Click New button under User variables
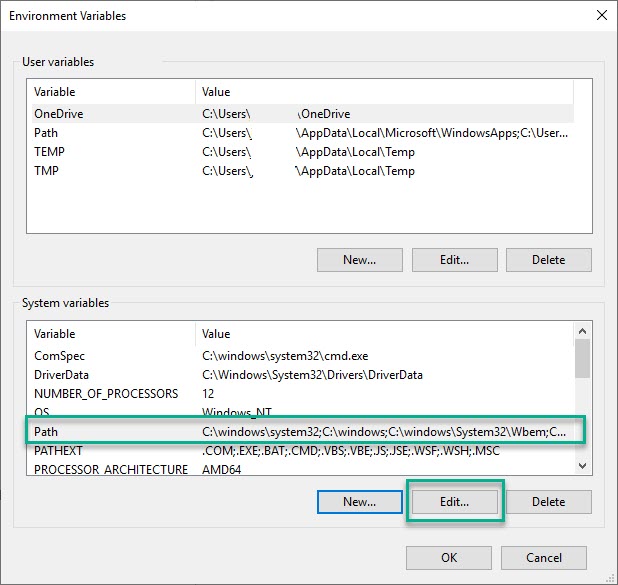Viewport: 618px width, 585px height. click(x=359, y=260)
